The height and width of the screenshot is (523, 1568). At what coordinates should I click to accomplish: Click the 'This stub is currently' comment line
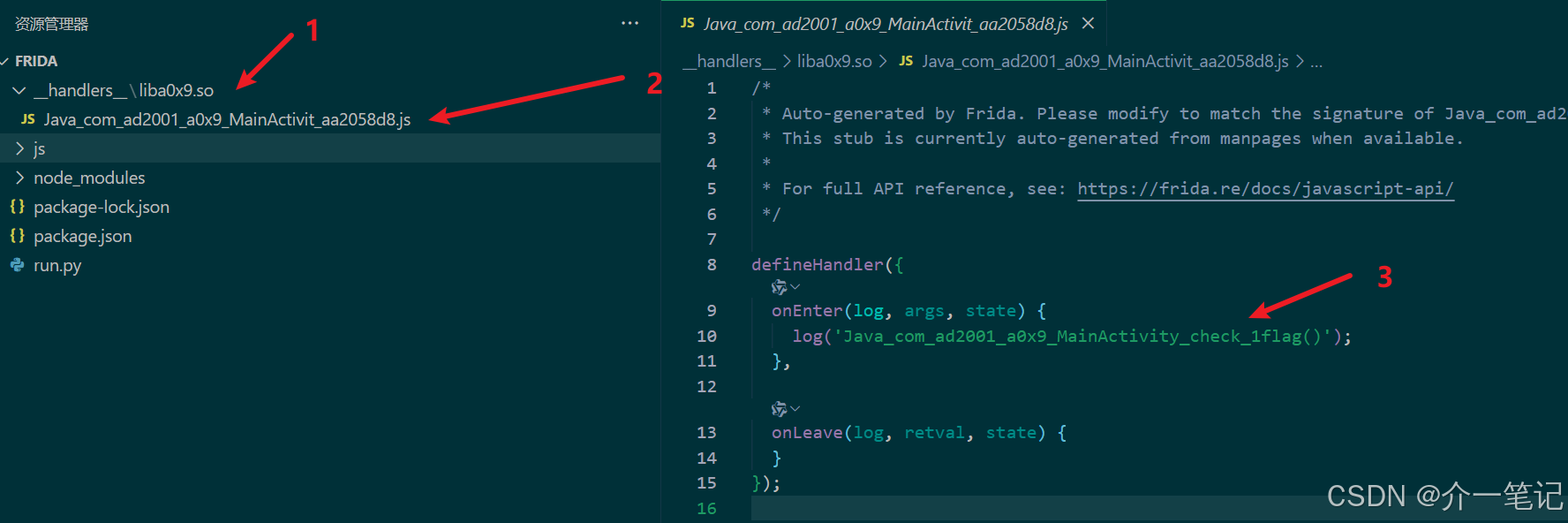[x=1112, y=138]
